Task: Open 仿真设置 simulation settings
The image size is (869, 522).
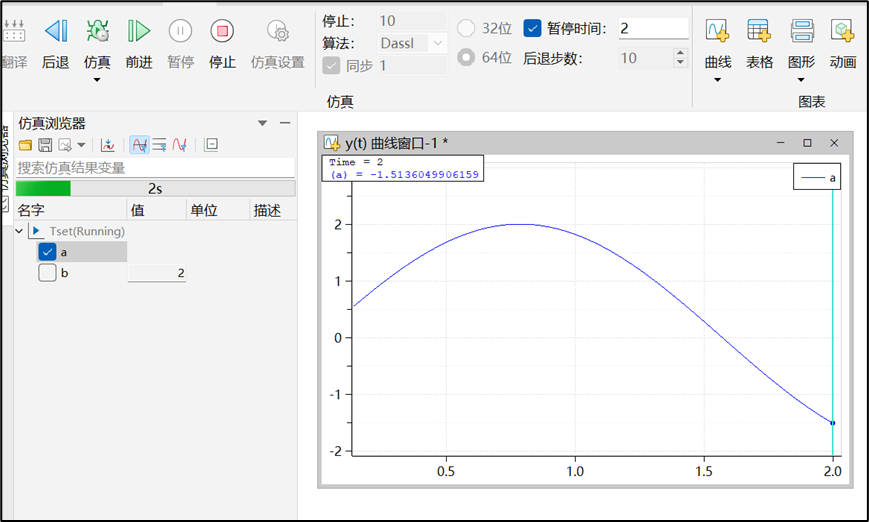Action: tap(277, 31)
